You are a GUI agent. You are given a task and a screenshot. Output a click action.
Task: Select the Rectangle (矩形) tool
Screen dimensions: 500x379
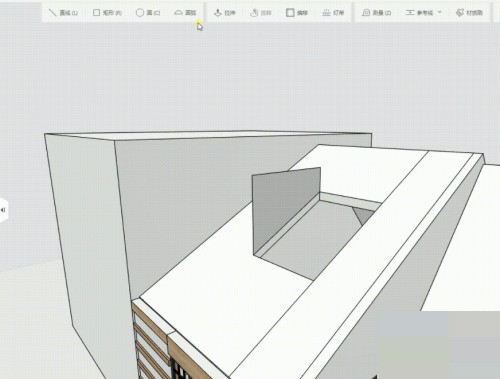107,13
